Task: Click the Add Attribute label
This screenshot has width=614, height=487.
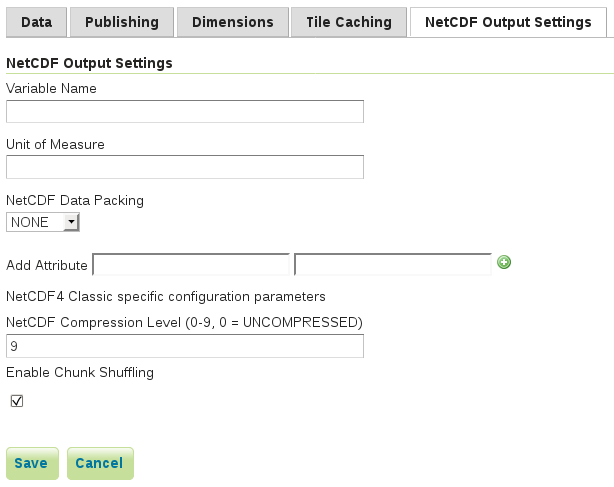Action: pos(47,265)
